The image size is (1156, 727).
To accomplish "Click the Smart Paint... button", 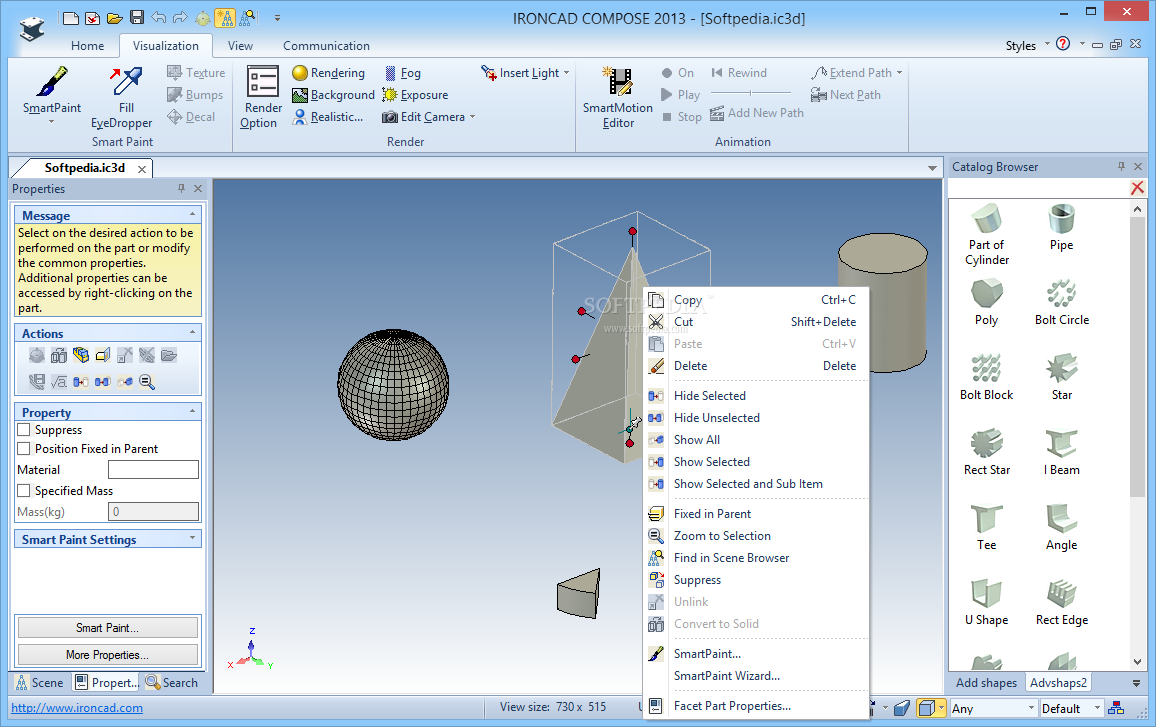I will tap(108, 627).
